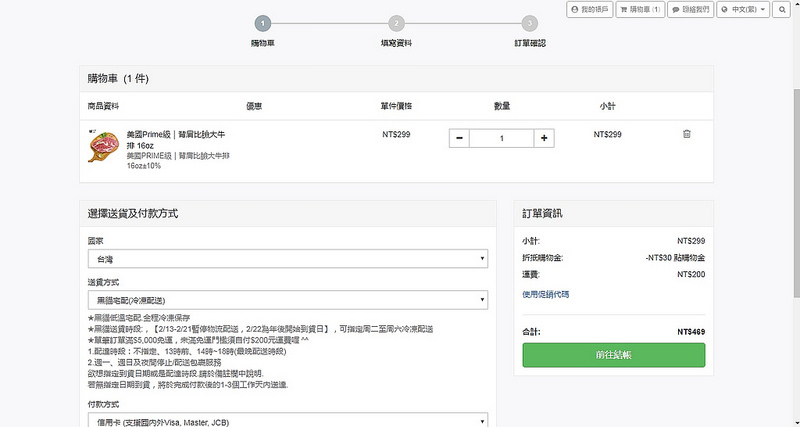Click the steak product thumbnail image

pos(103,148)
